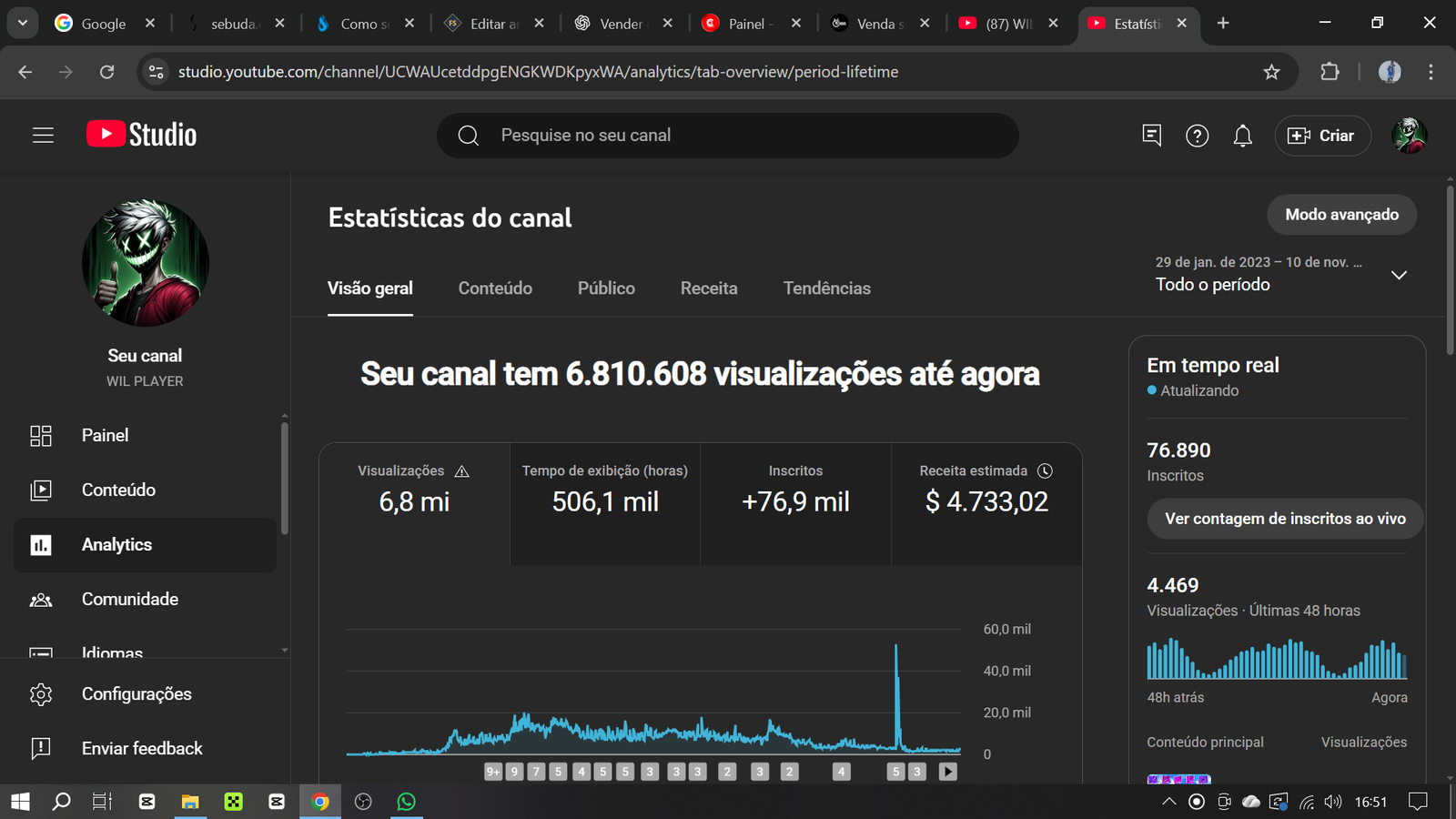The height and width of the screenshot is (819, 1456).
Task: Open the notifications bell
Action: tap(1242, 136)
